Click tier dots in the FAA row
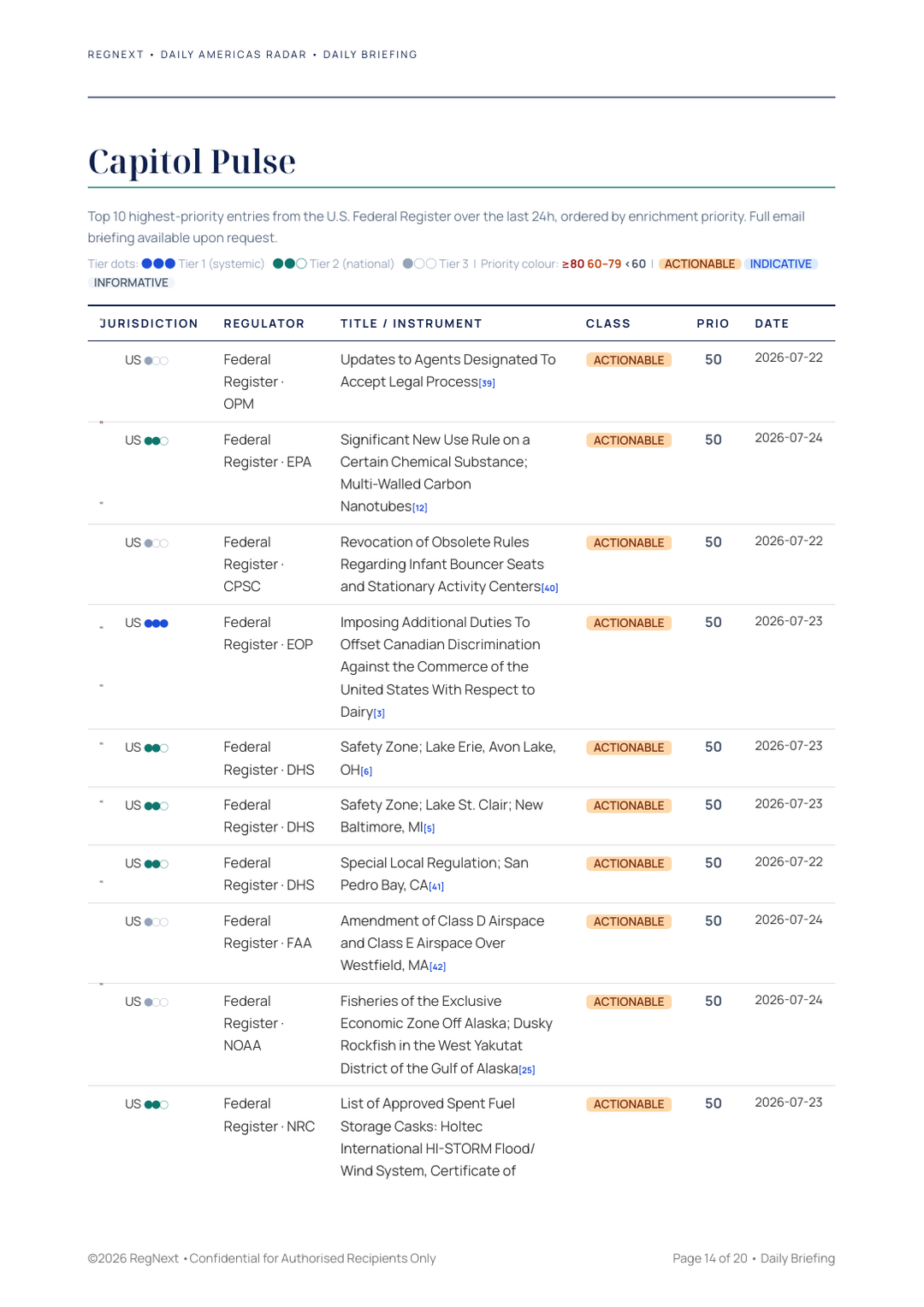924x1307 pixels. point(157,922)
